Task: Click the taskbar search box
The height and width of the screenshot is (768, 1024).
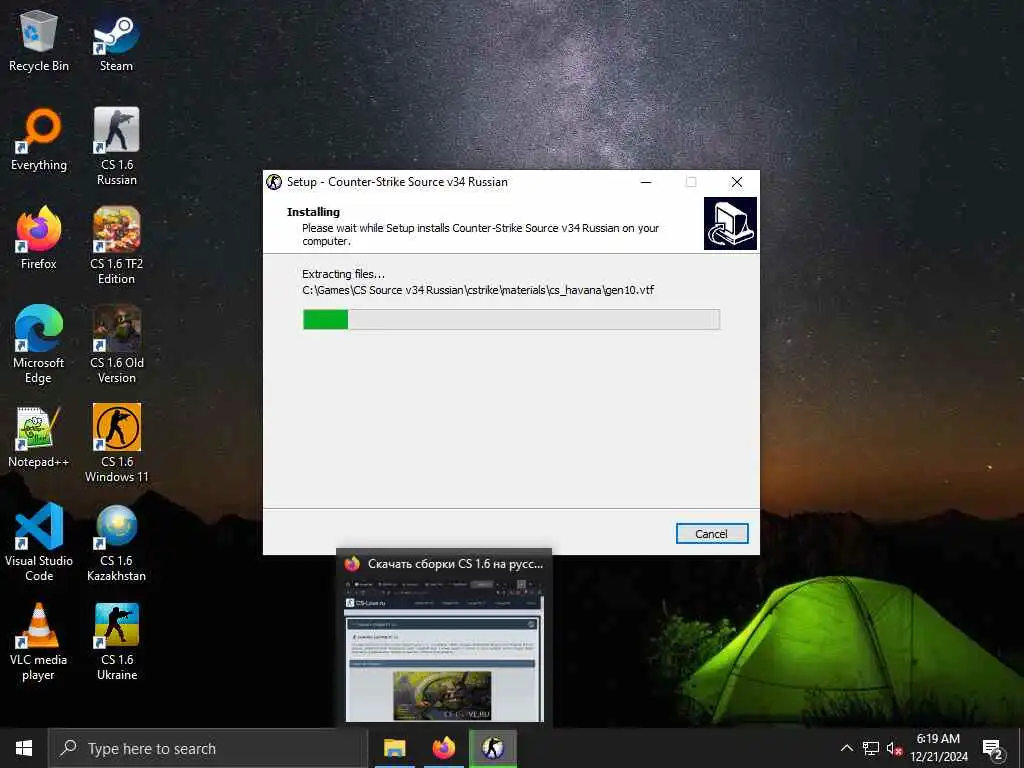Action: click(x=208, y=748)
